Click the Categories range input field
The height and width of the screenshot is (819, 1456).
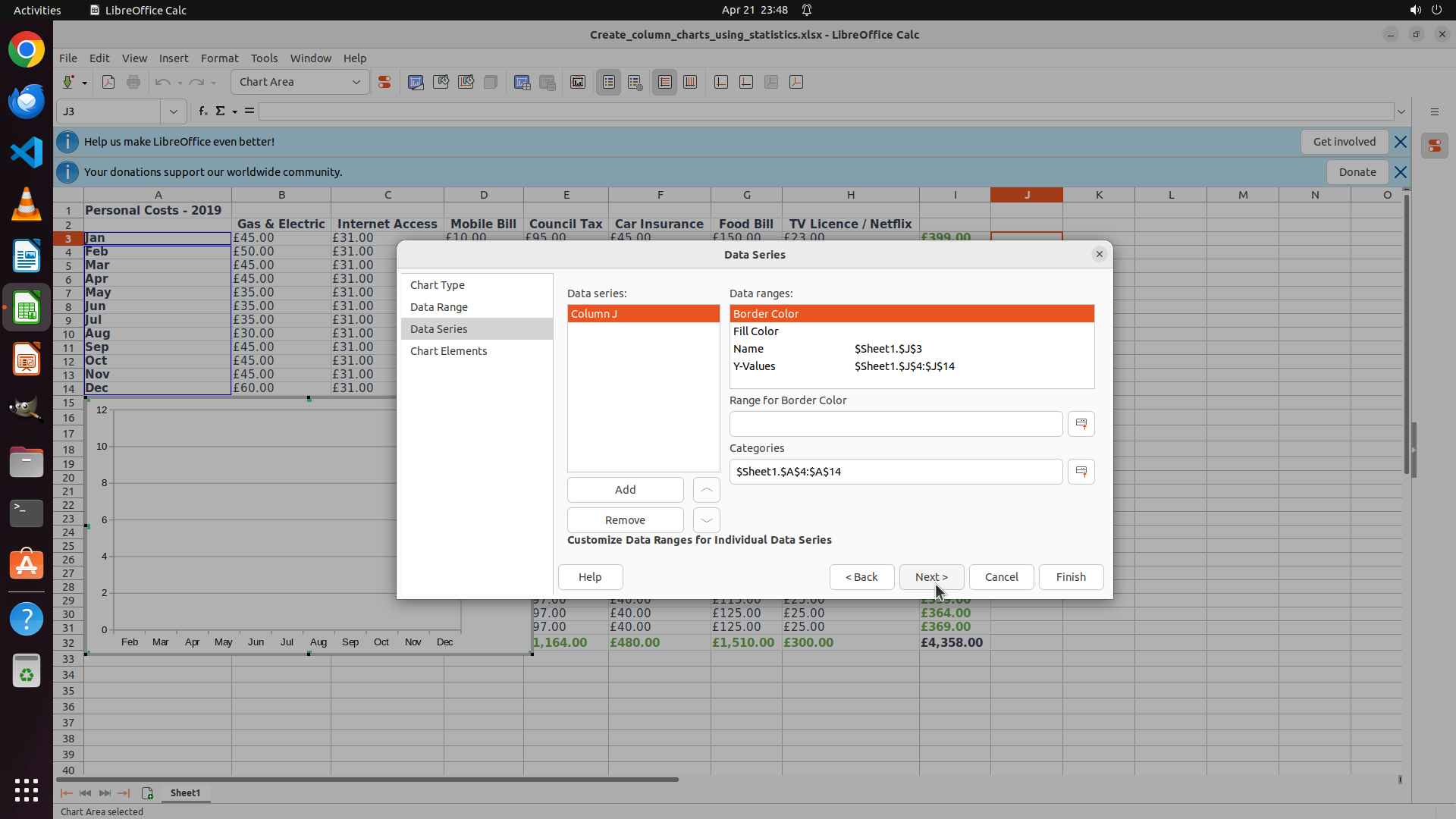tap(895, 472)
